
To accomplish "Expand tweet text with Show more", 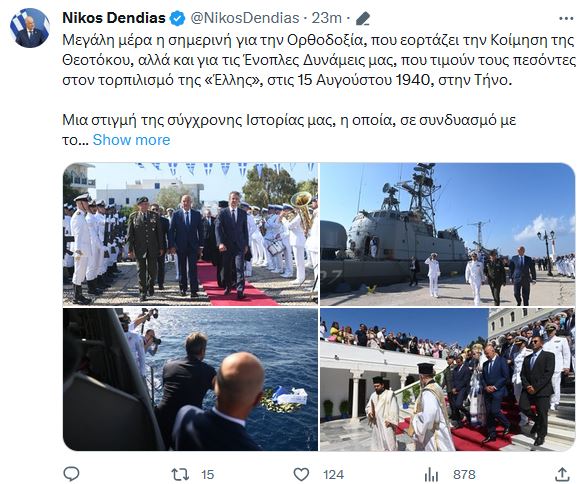I will coord(131,140).
